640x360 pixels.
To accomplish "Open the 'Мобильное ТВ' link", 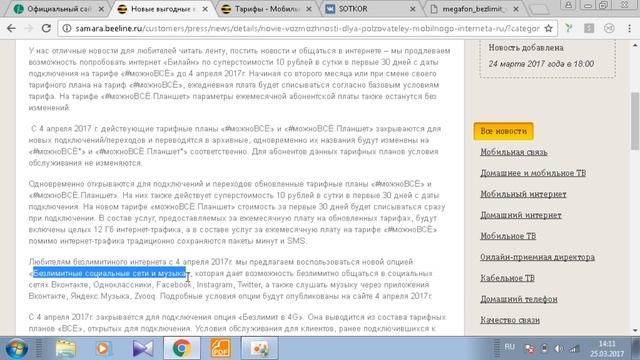I will [x=508, y=236].
